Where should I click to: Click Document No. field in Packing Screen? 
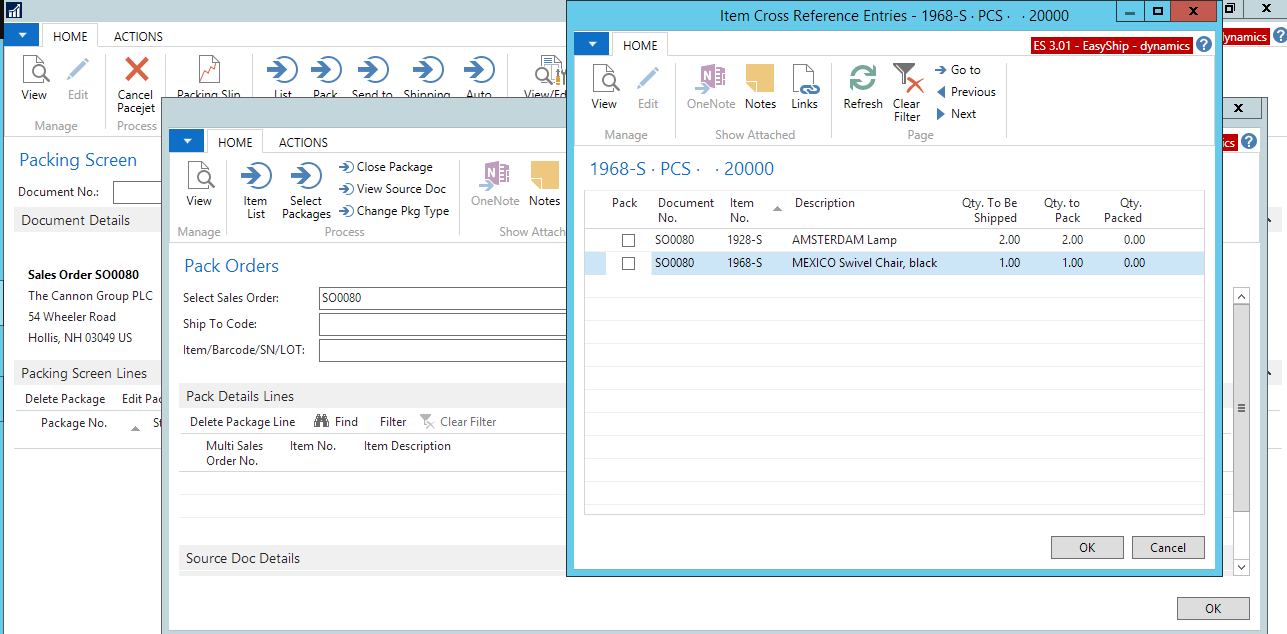pos(138,192)
